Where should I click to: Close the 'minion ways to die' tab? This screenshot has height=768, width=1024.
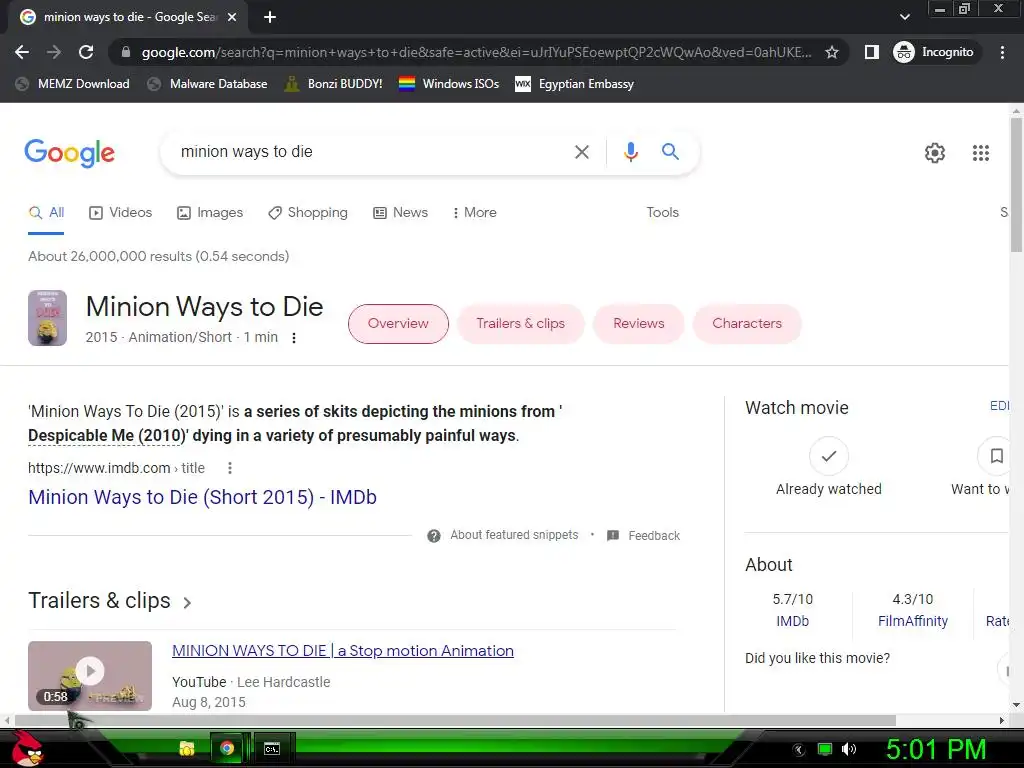tap(232, 17)
